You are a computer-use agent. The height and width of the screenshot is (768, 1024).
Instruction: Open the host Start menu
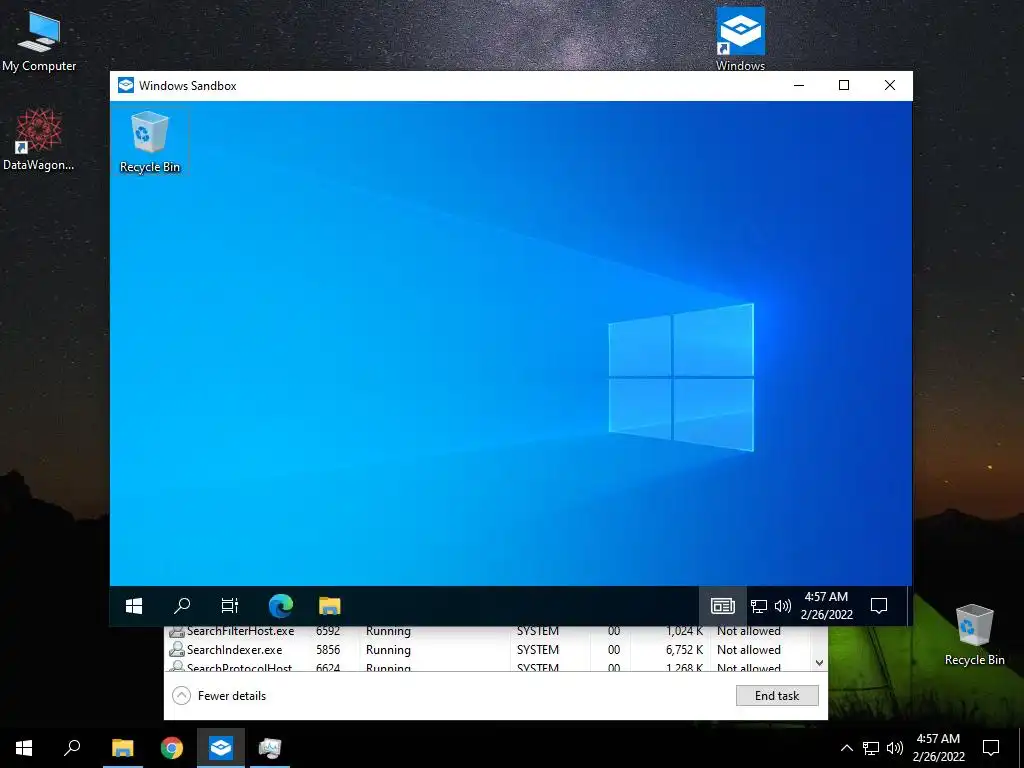pyautogui.click(x=24, y=748)
